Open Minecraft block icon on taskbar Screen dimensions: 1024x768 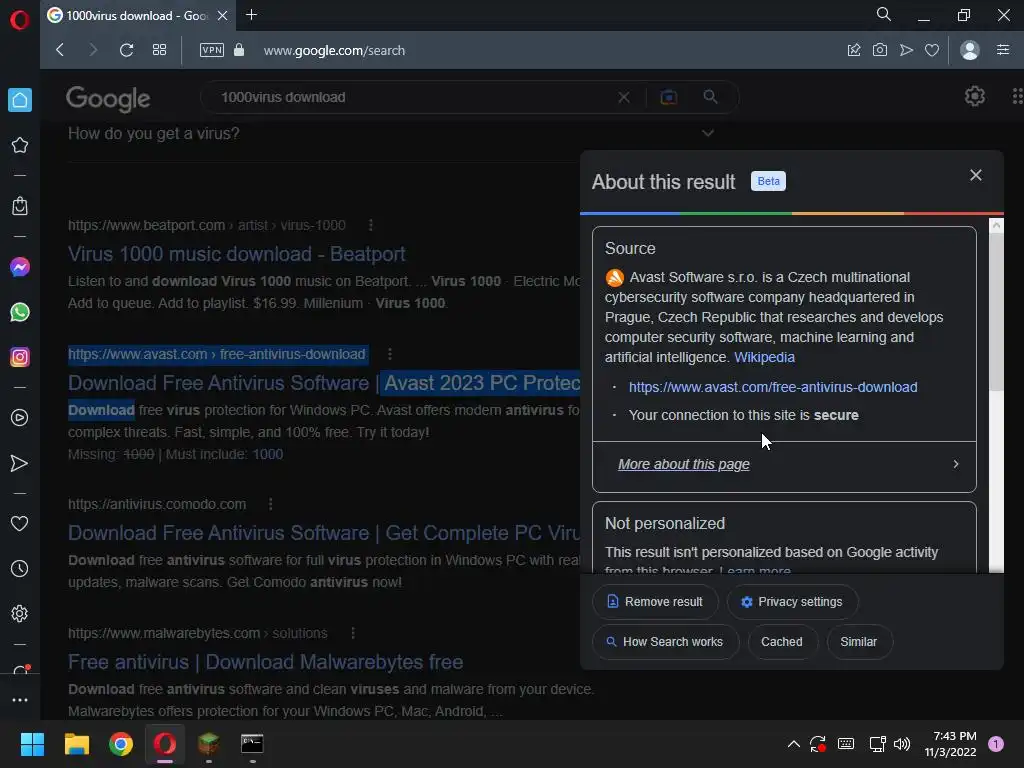208,744
